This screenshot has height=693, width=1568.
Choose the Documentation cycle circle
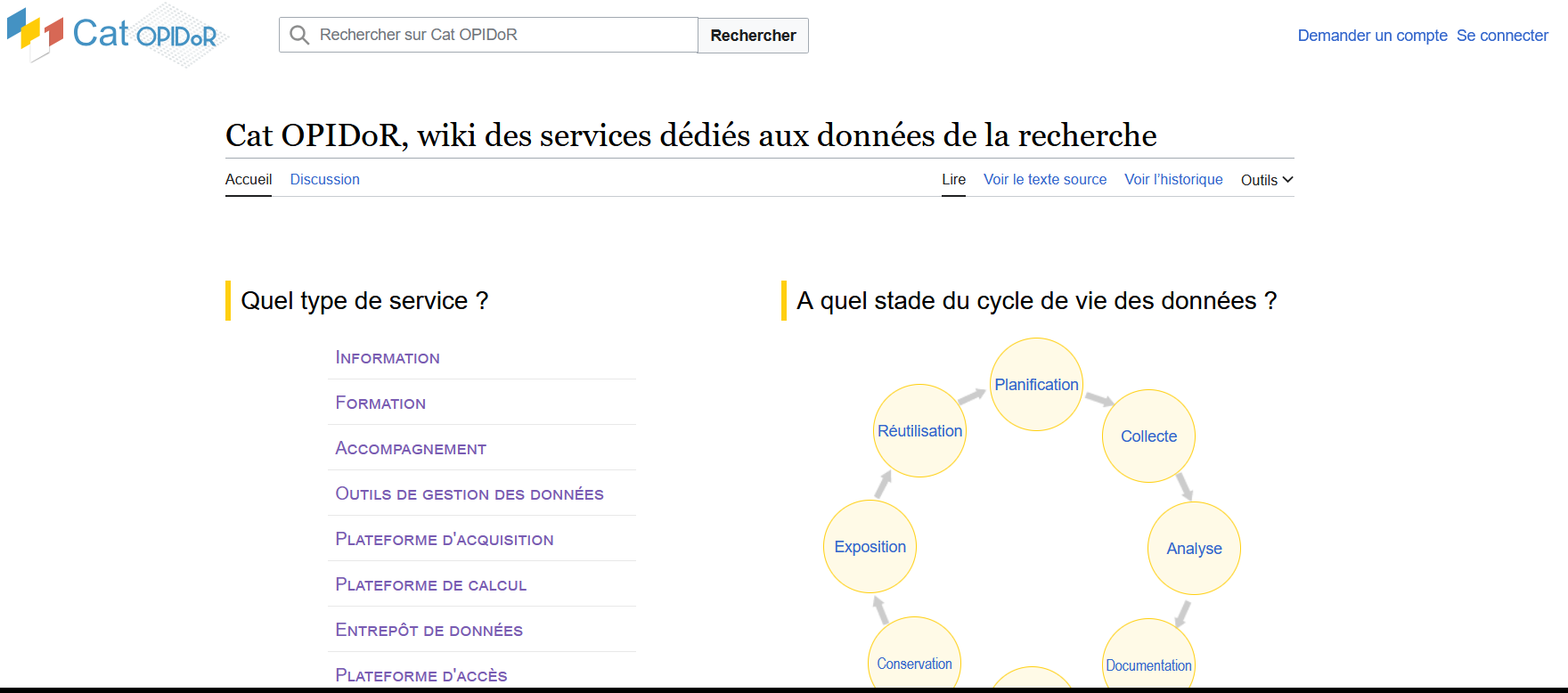click(x=1148, y=664)
